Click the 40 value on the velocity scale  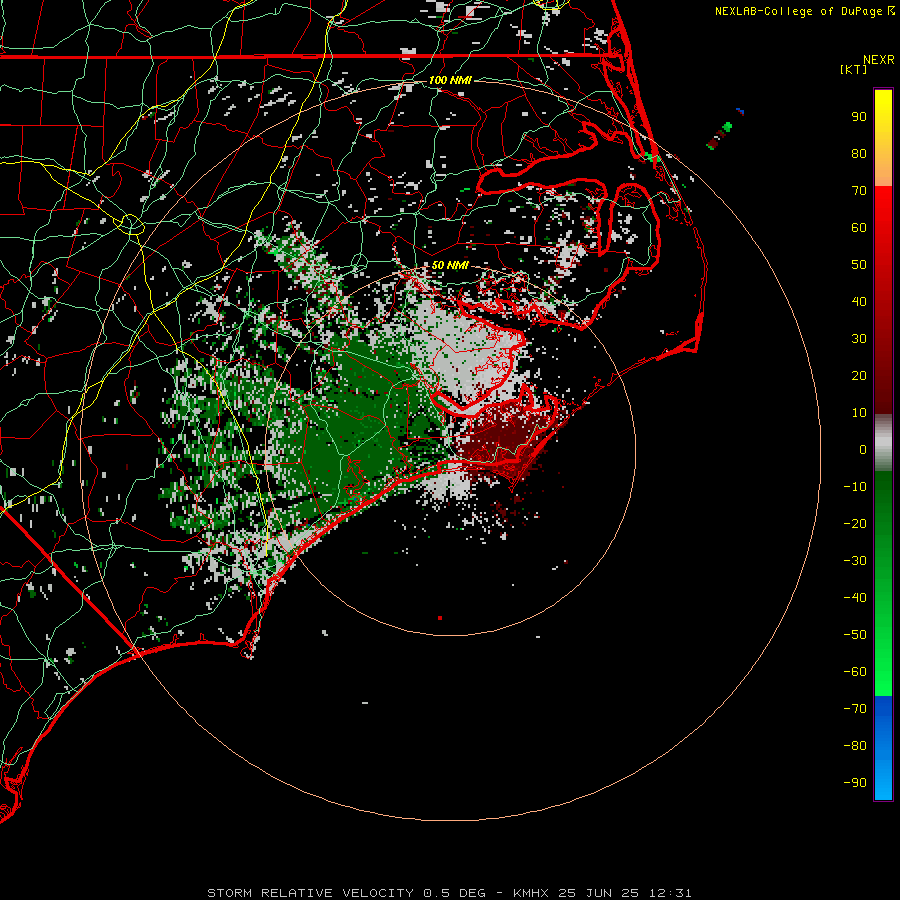tap(859, 302)
